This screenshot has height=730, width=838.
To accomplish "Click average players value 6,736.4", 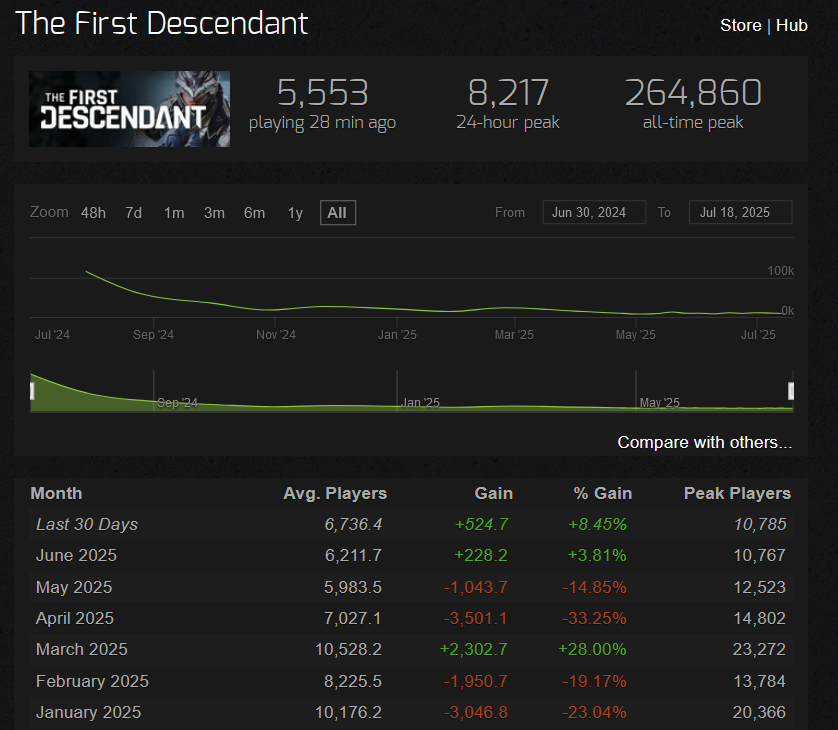I will click(x=353, y=524).
